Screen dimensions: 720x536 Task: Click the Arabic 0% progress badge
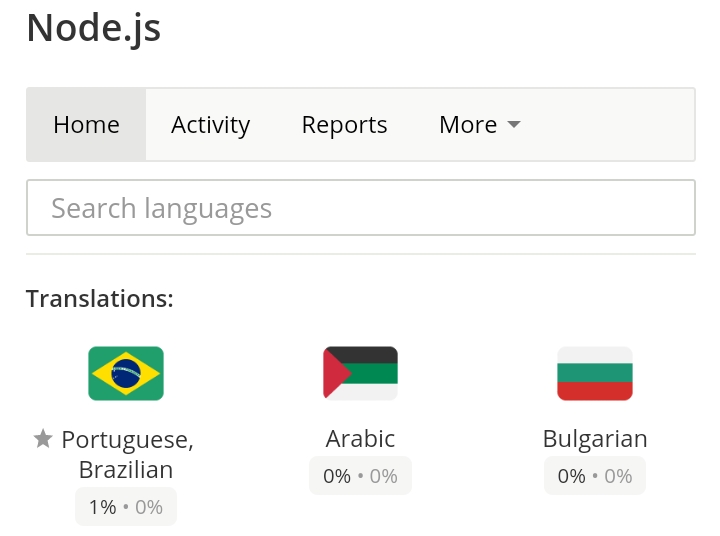pyautogui.click(x=360, y=476)
